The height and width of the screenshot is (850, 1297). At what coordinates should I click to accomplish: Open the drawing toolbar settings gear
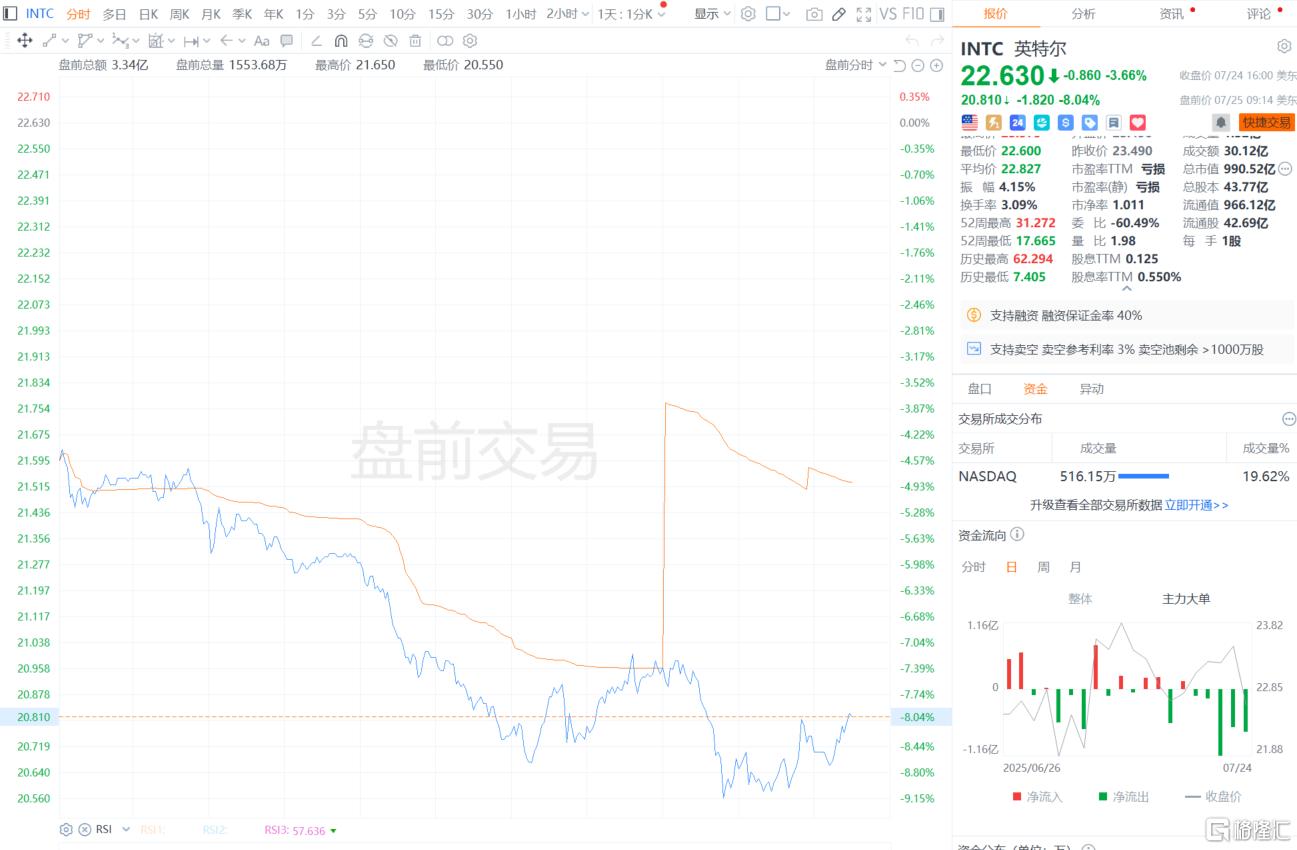(470, 41)
